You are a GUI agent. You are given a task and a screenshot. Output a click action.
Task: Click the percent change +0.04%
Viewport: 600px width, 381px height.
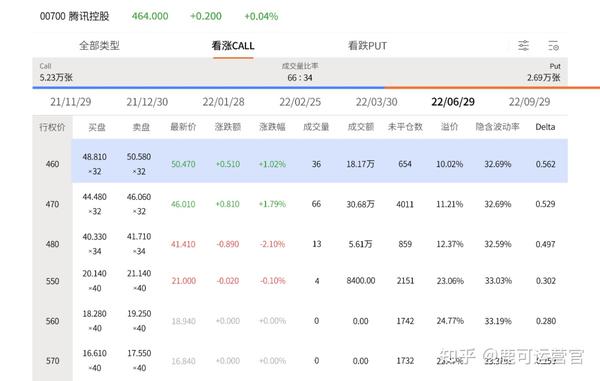(x=261, y=16)
